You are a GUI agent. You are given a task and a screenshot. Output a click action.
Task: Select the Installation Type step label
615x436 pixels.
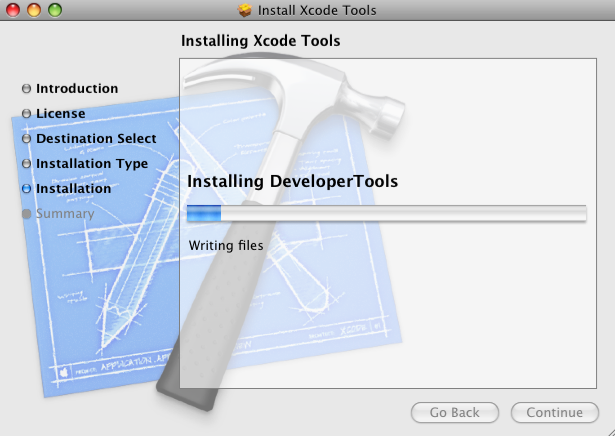click(x=92, y=164)
